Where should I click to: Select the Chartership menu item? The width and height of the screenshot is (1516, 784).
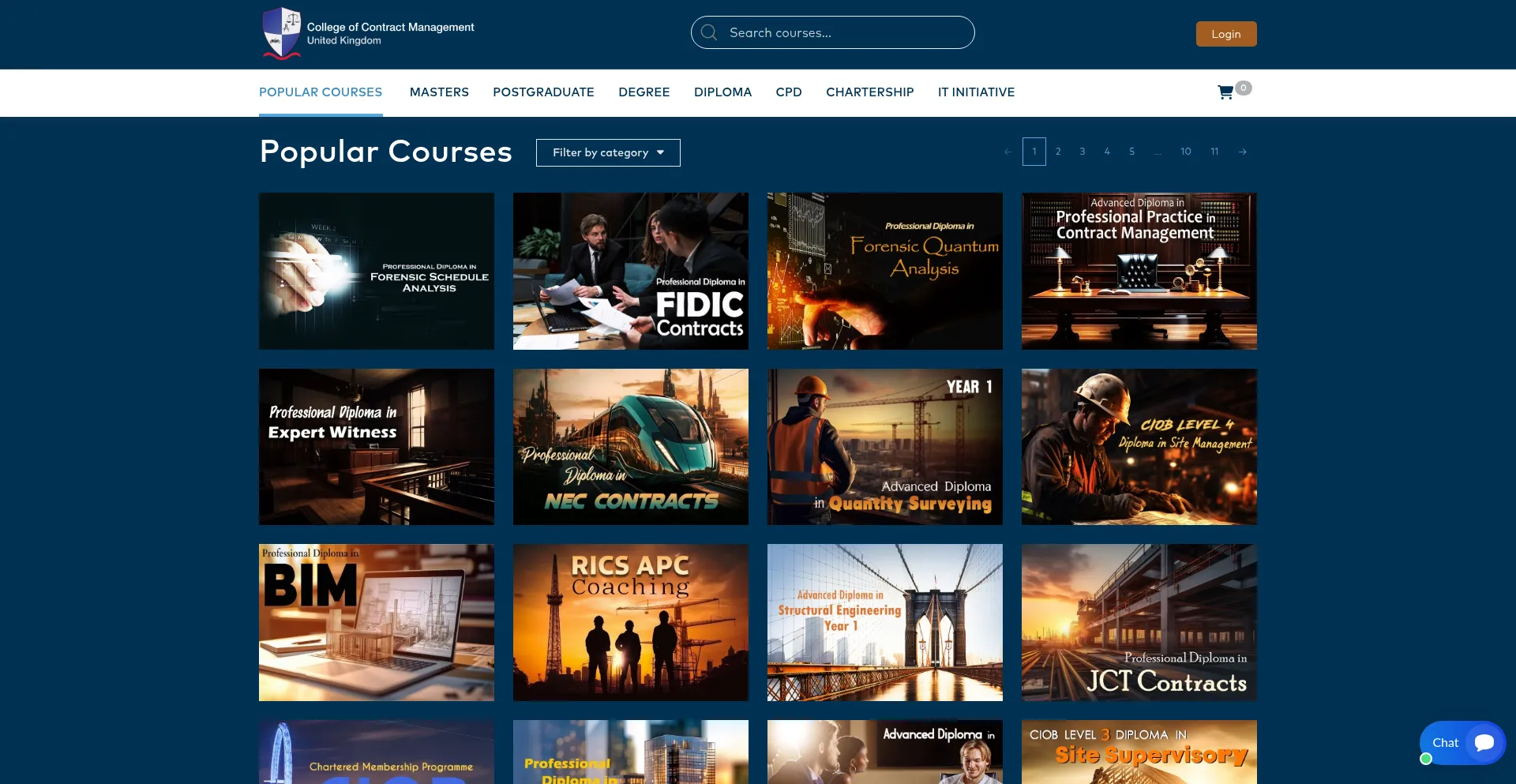(869, 92)
